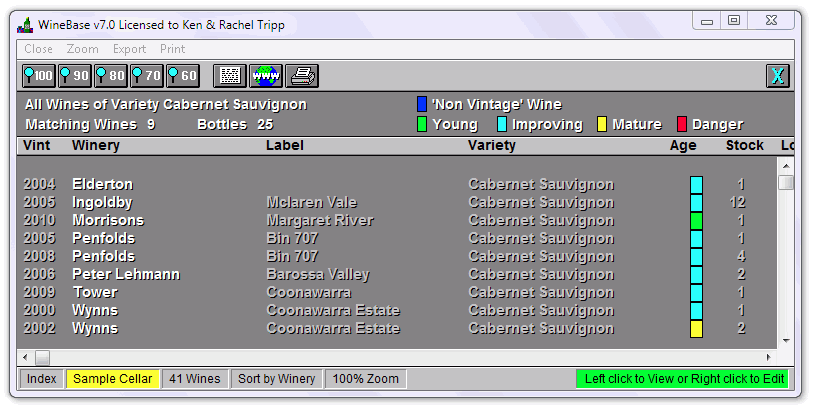Click stock value 4 for 2008 Penfolds
The height and width of the screenshot is (409, 816).
741,257
